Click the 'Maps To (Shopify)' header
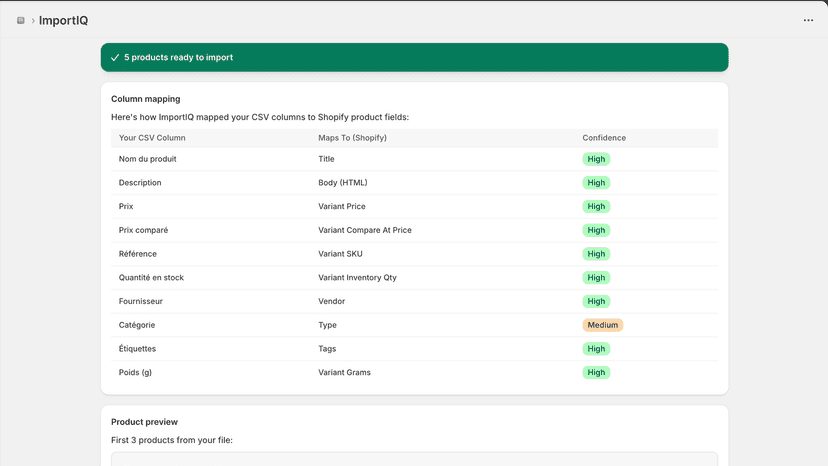The image size is (828, 466). (352, 138)
